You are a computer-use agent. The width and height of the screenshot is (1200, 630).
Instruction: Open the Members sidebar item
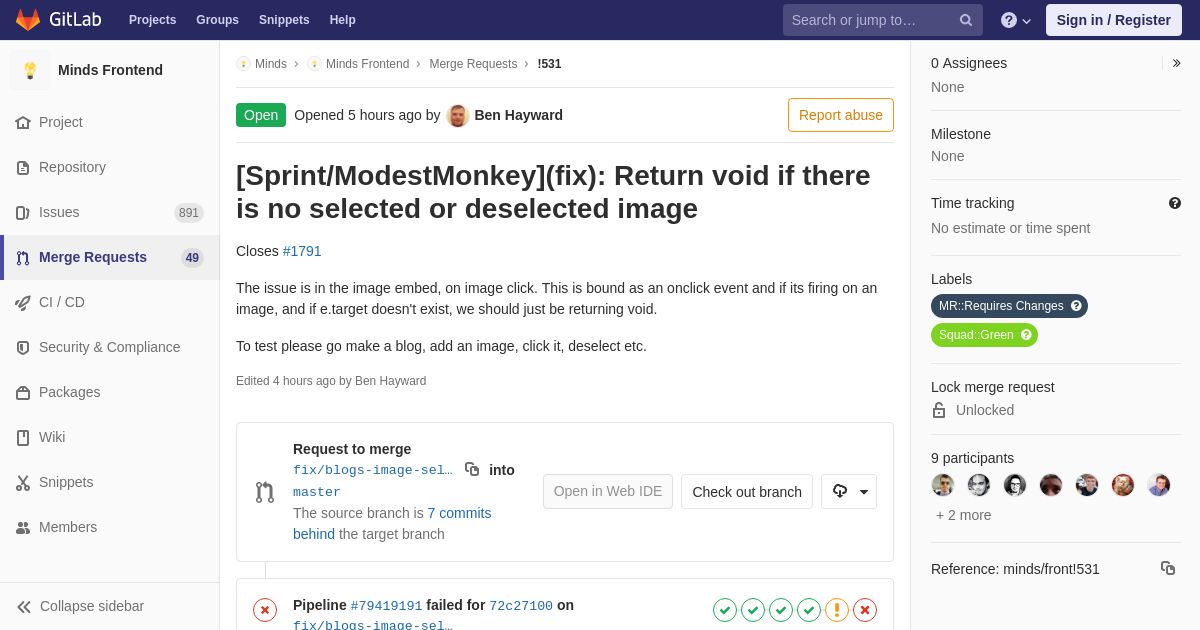[110, 527]
